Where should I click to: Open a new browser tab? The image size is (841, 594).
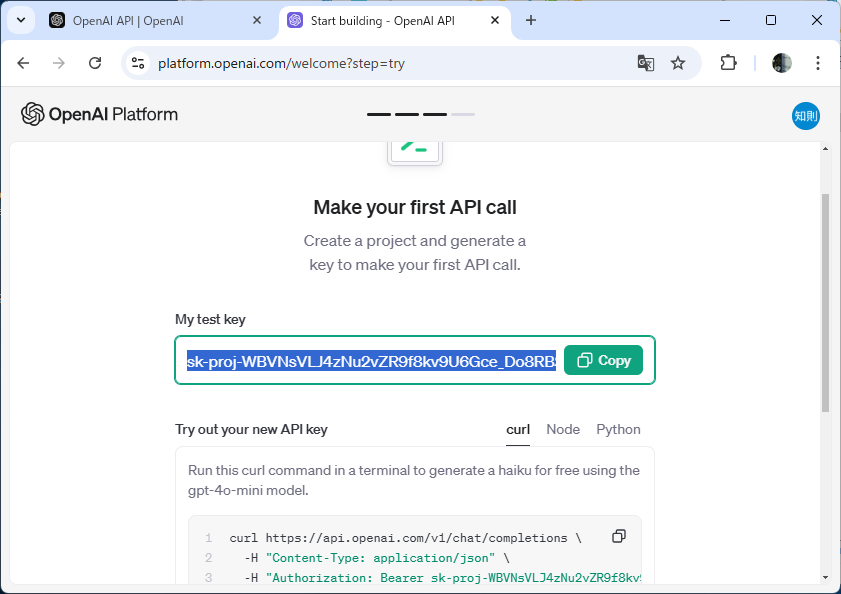pyautogui.click(x=530, y=20)
